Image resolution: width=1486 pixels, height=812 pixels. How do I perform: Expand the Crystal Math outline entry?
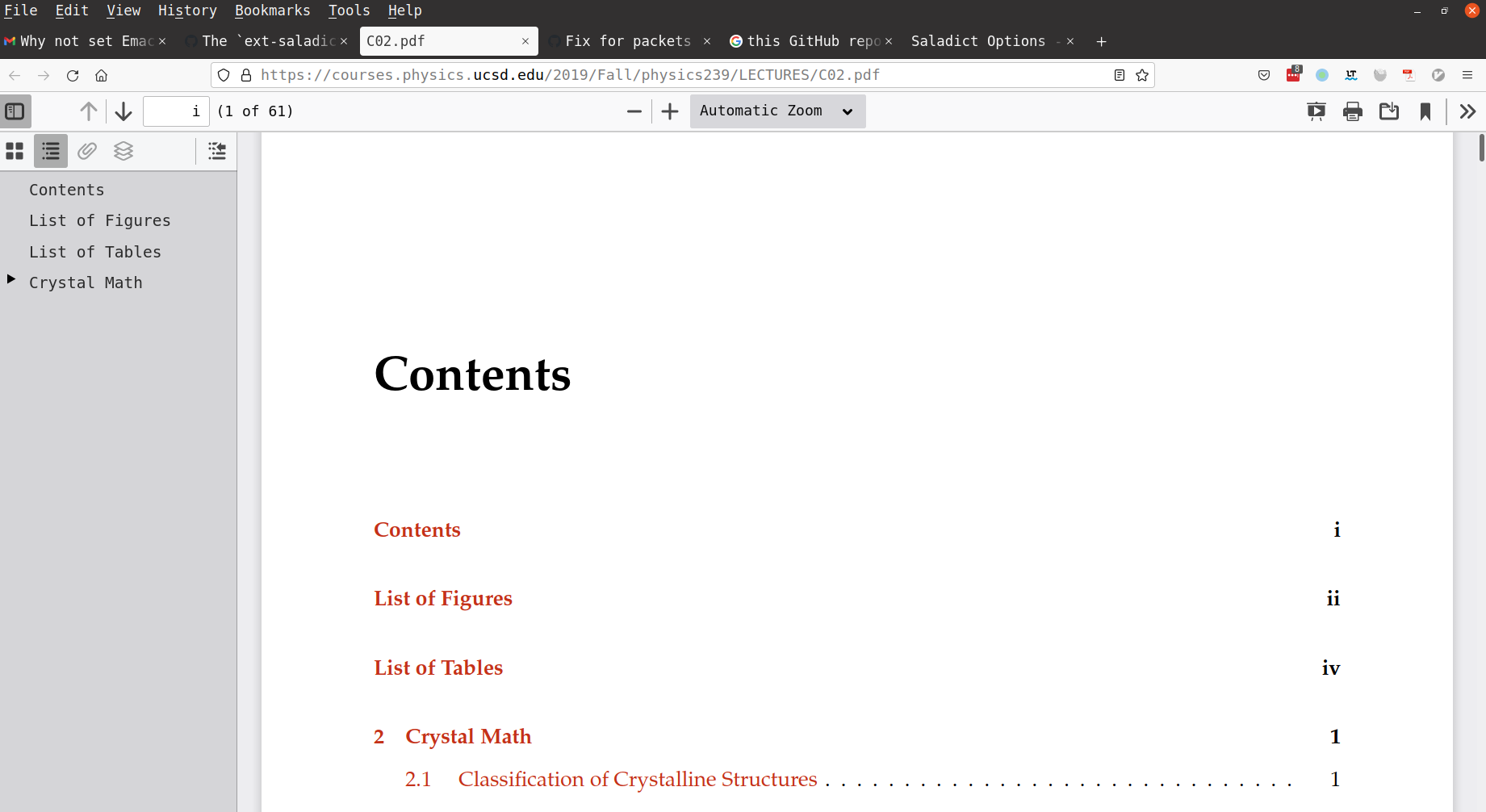10,279
